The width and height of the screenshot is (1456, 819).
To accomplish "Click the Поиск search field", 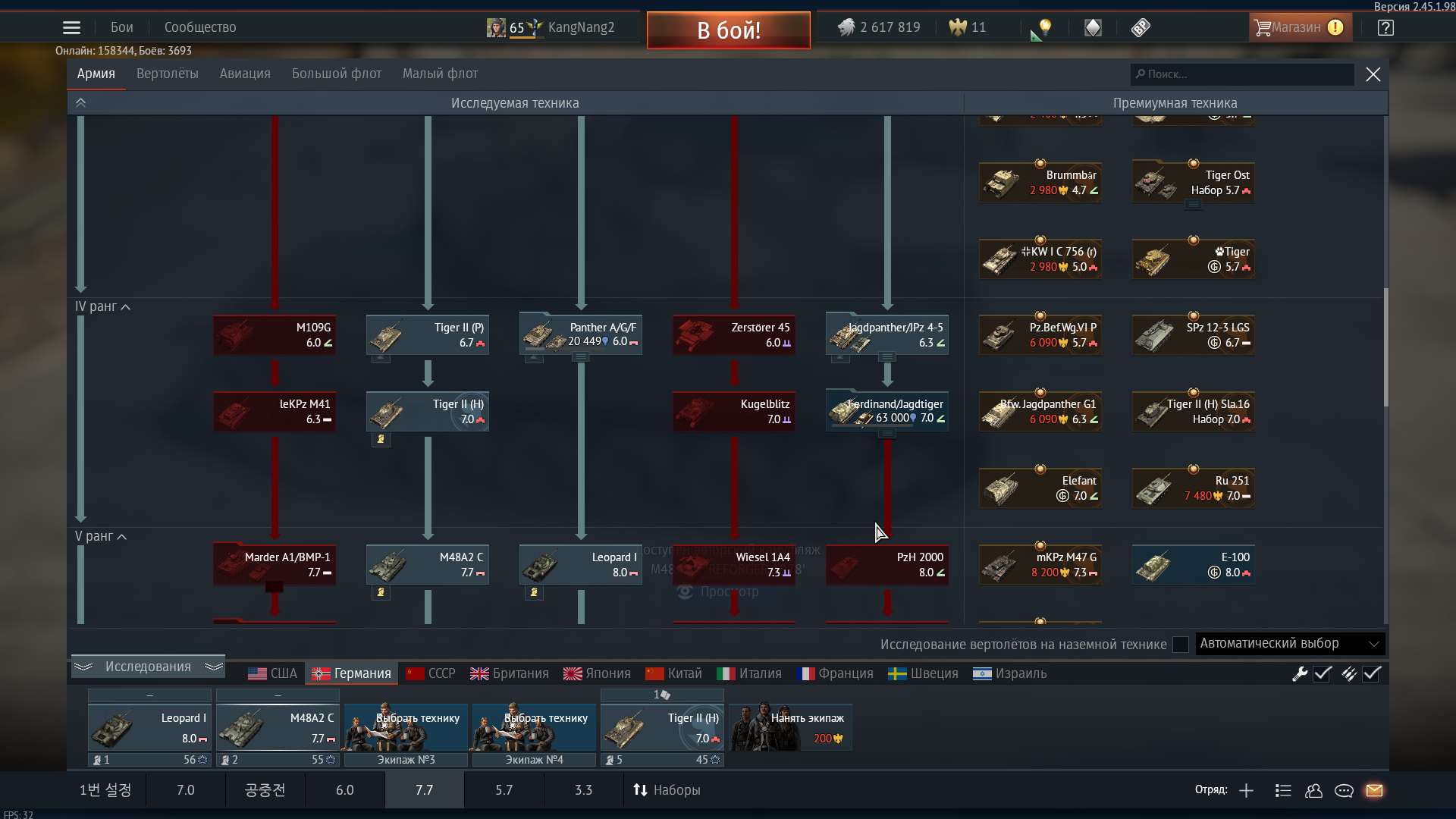I will point(1242,74).
